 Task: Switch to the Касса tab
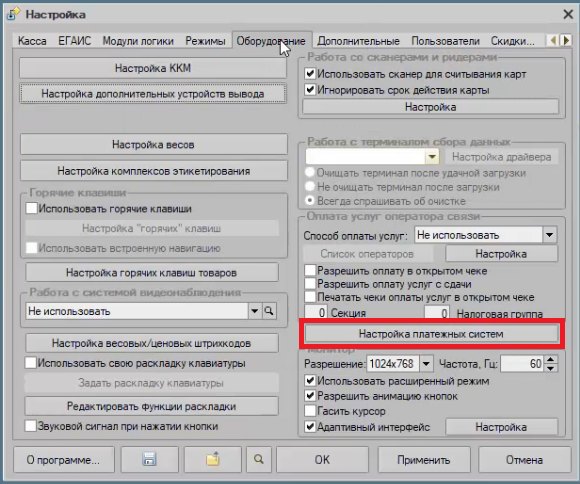pos(32,41)
